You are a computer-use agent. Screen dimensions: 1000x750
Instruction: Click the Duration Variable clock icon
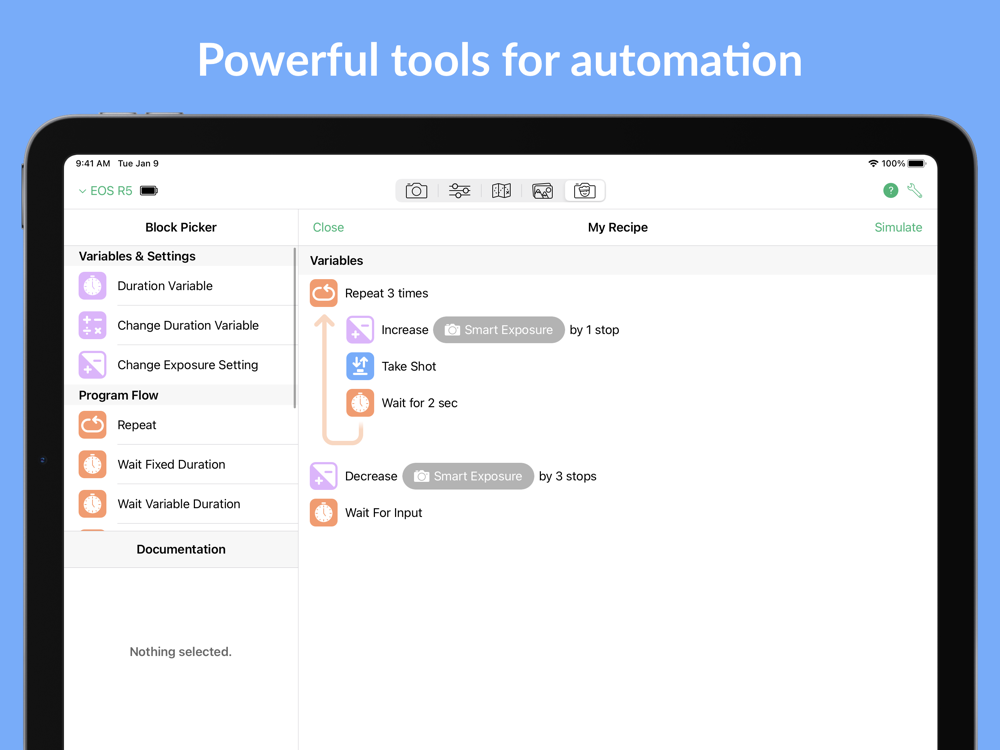(92, 286)
